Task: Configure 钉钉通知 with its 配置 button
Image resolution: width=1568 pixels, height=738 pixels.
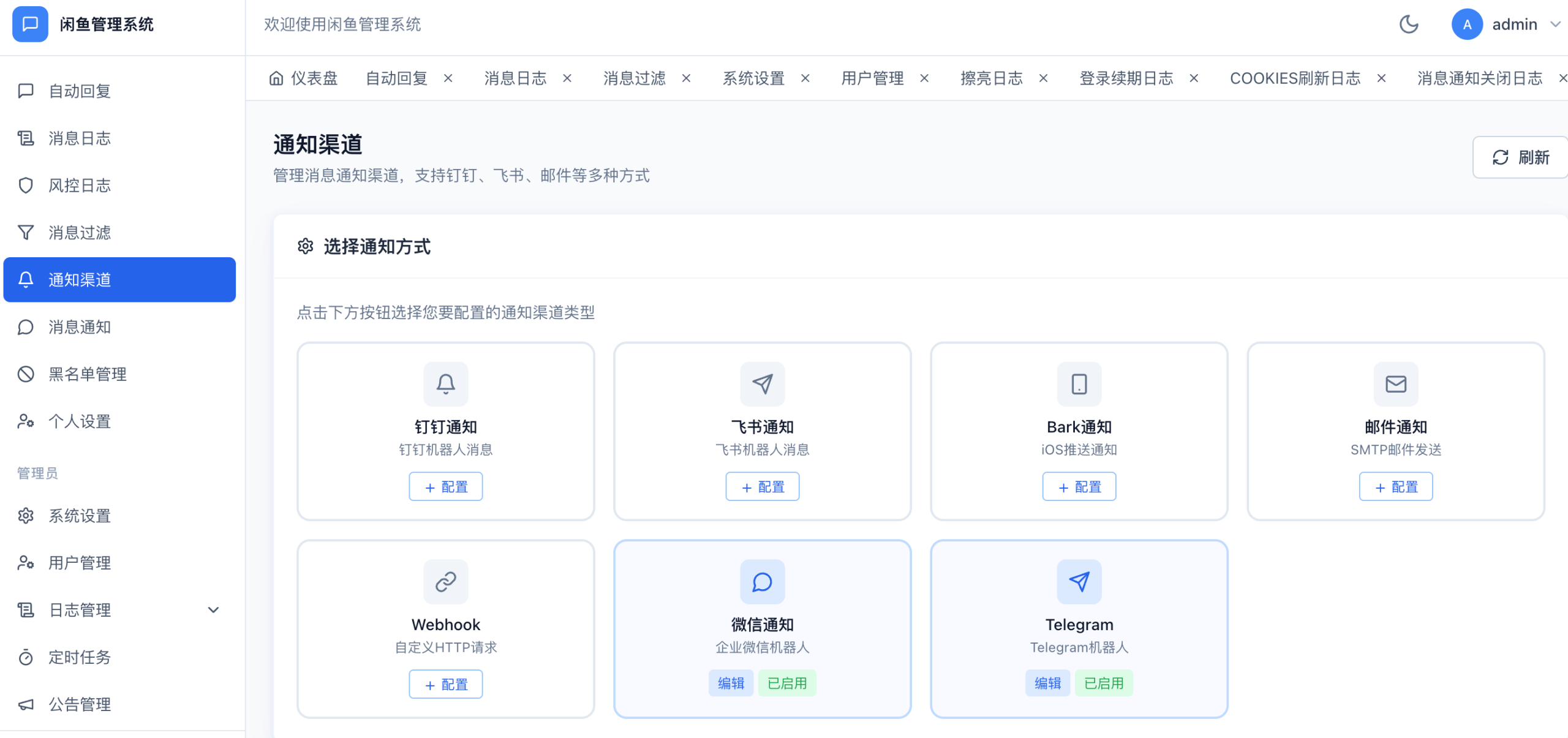Action: [x=446, y=486]
